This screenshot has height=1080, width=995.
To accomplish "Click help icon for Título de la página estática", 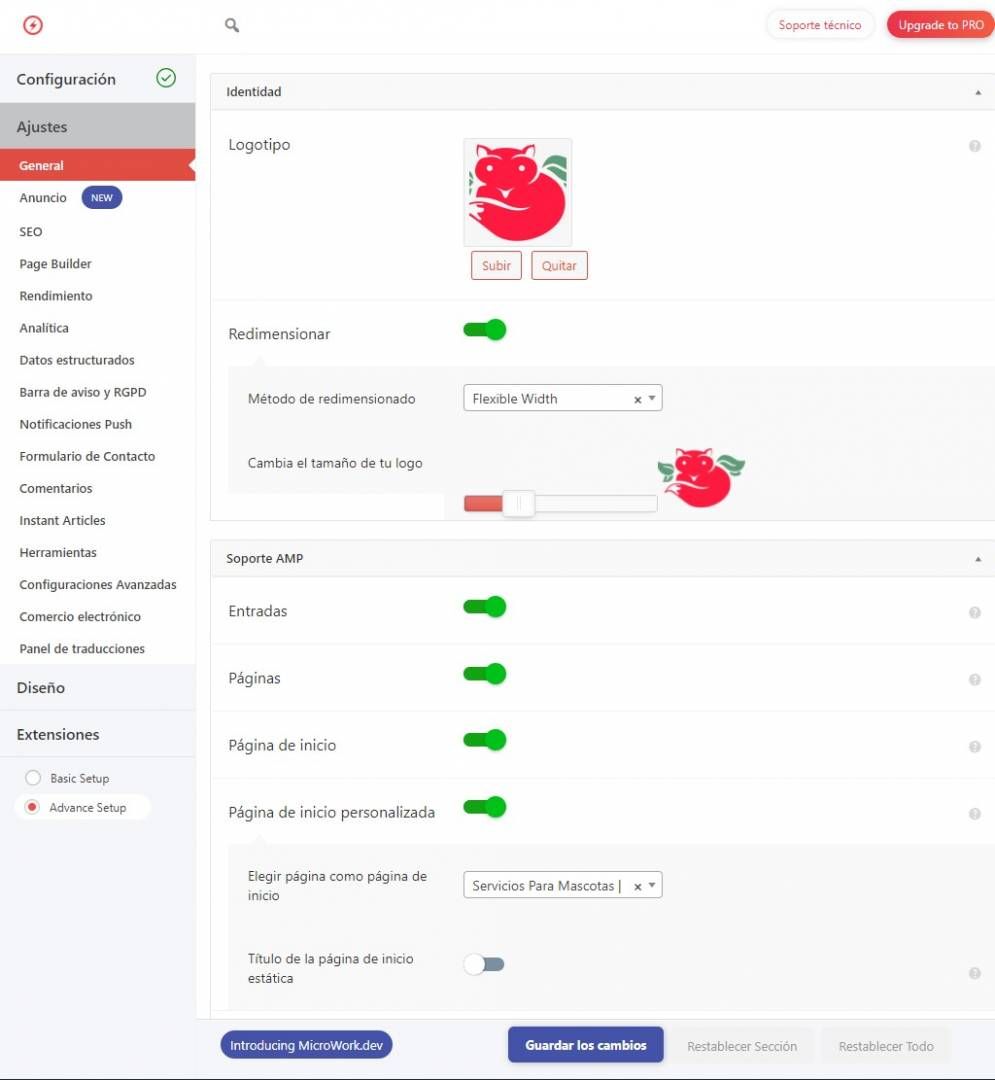I will point(974,973).
